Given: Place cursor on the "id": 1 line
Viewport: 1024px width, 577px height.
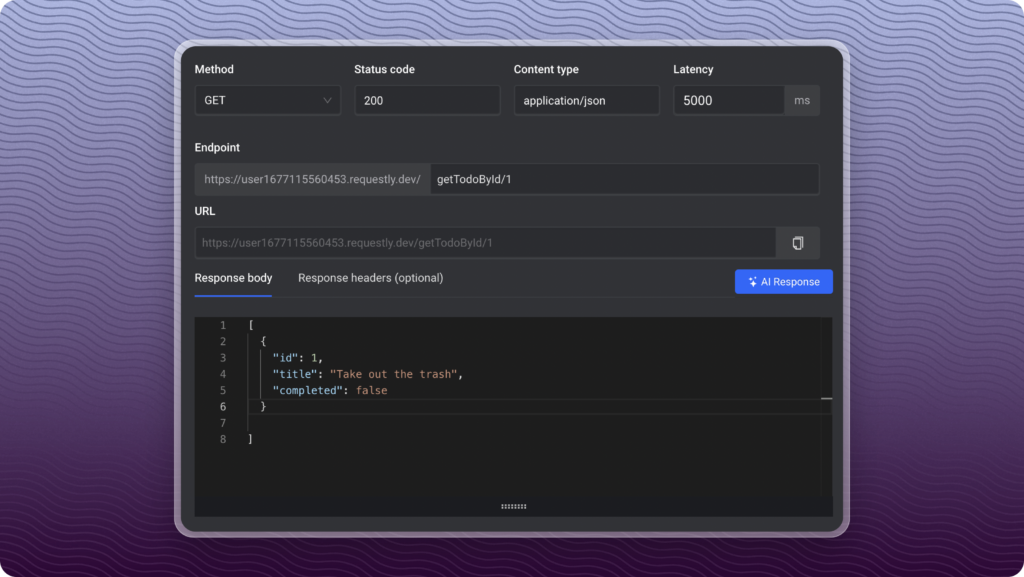Looking at the screenshot, I should (298, 358).
